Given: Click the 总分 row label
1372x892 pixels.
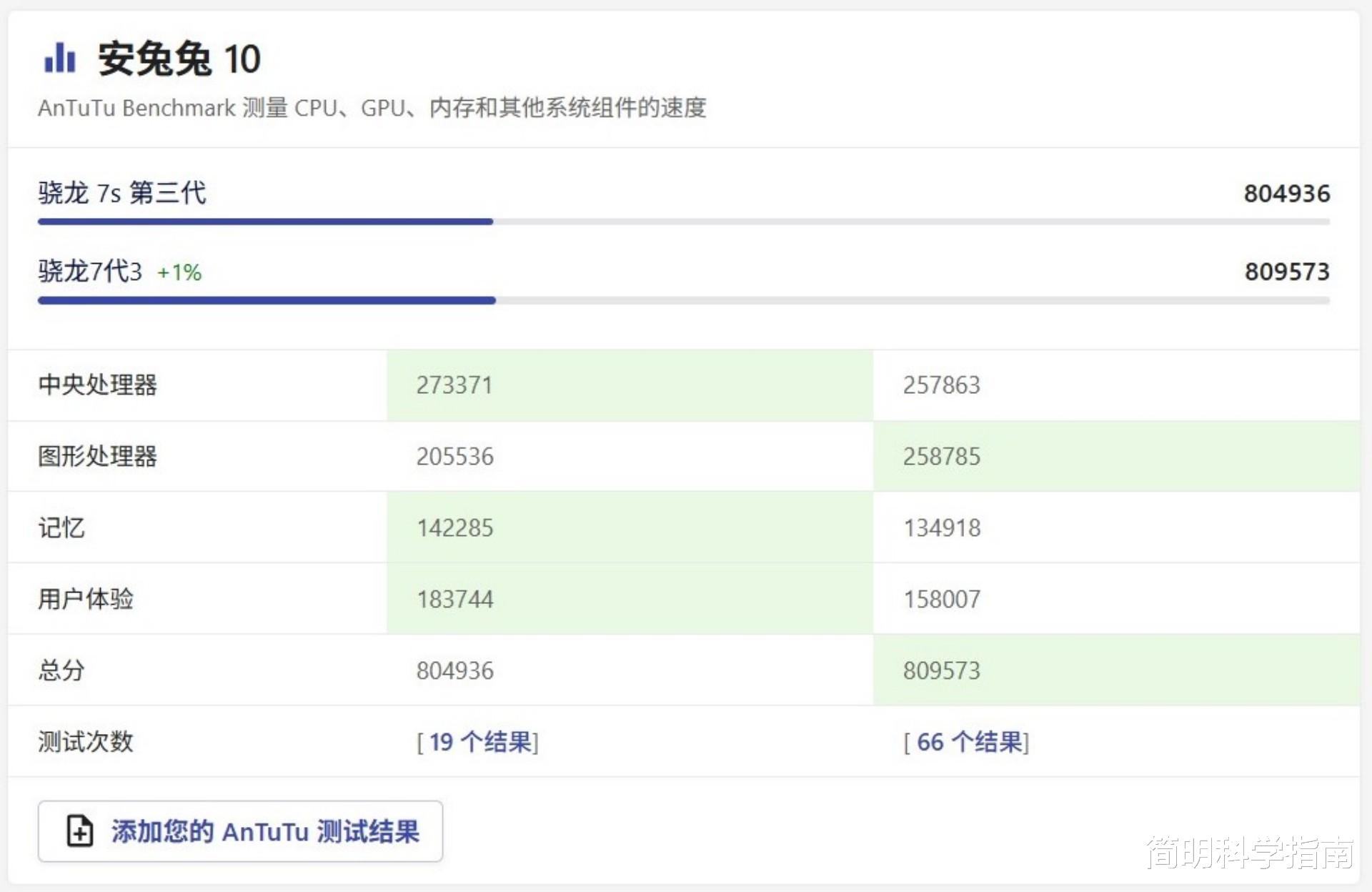Looking at the screenshot, I should pos(61,670).
